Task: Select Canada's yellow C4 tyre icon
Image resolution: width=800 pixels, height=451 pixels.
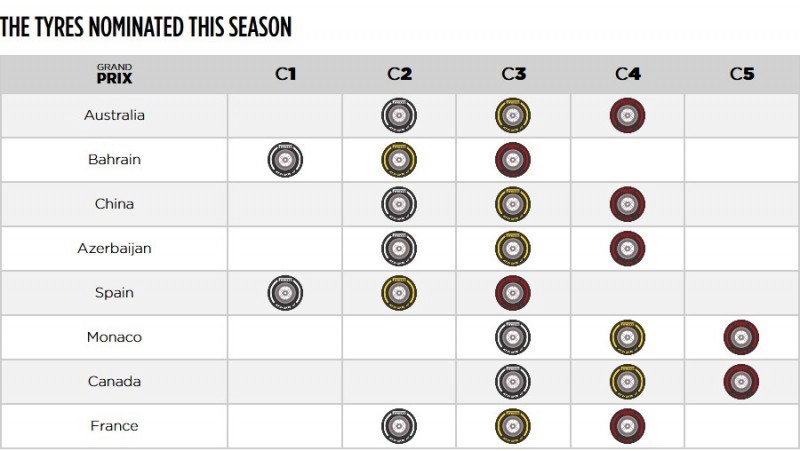Action: [627, 381]
